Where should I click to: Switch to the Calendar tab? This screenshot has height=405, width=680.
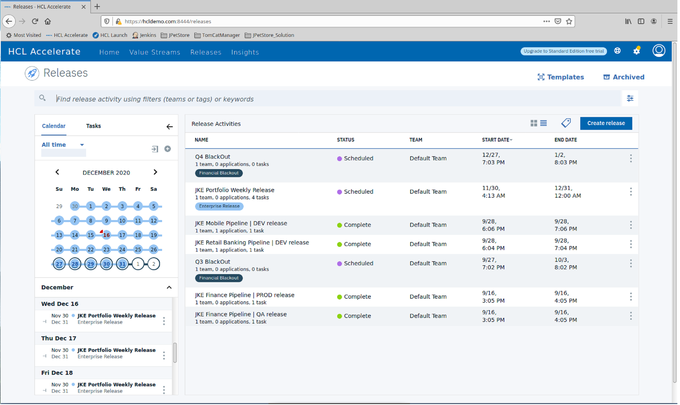(x=53, y=126)
